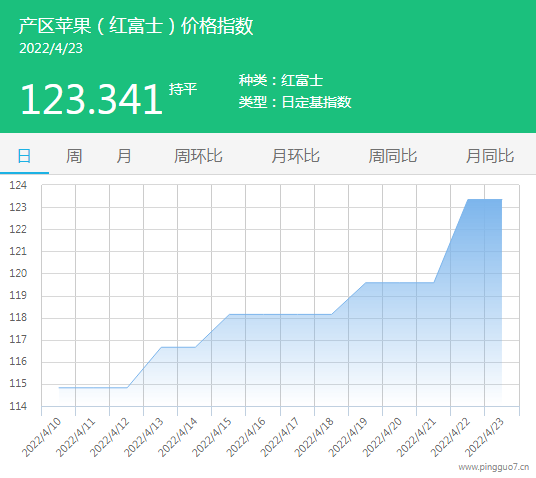This screenshot has width=536, height=478.
Task: Click the 类型：日定基指数 label
Action: [x=295, y=102]
